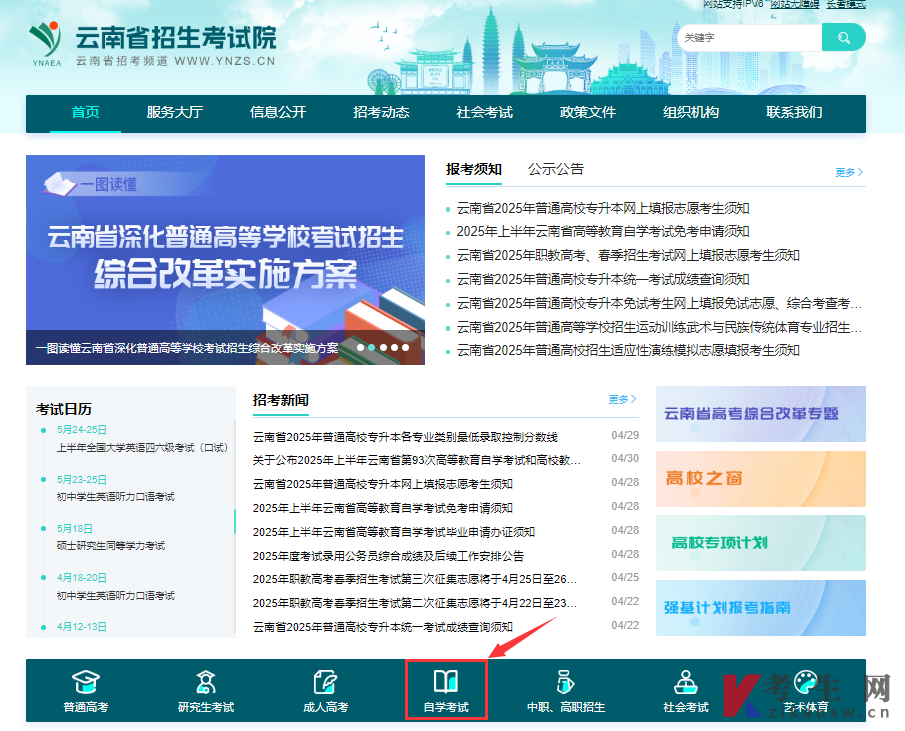This screenshot has height=731, width=905.
Task: Open the 社会考试 navigation menu
Action: 485,112
